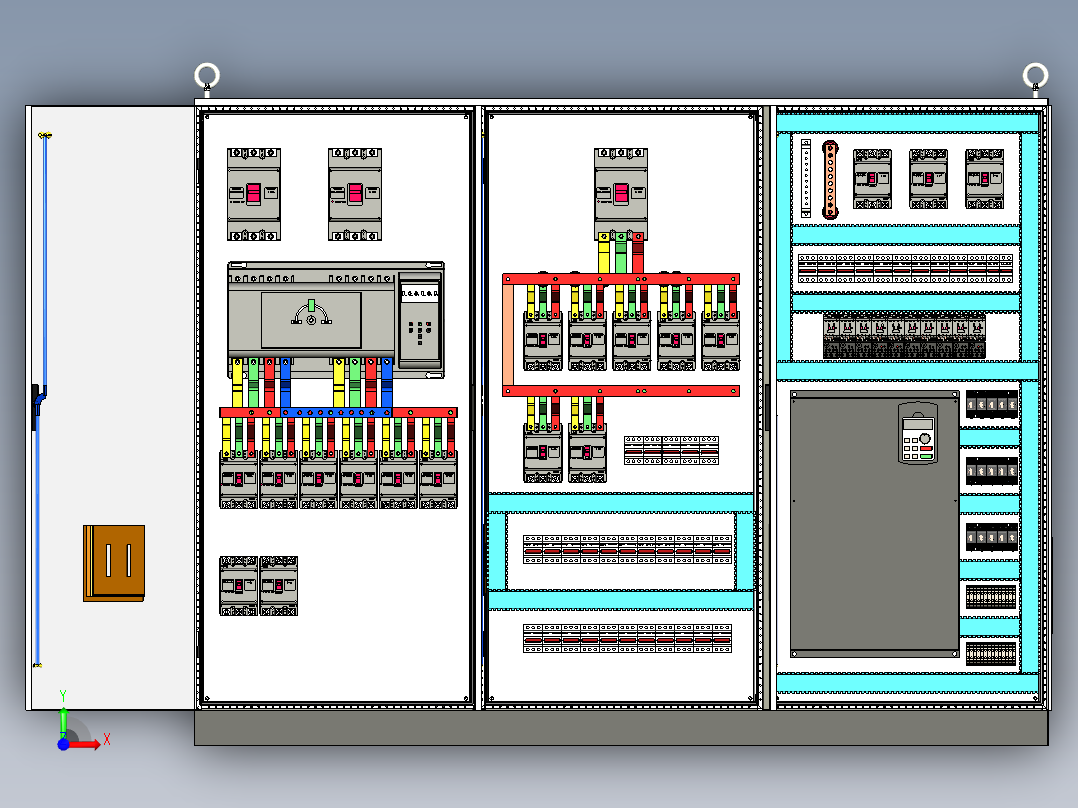Image resolution: width=1078 pixels, height=808 pixels.
Task: Pick the upper red busbar in the middle panel
Action: pos(621,279)
